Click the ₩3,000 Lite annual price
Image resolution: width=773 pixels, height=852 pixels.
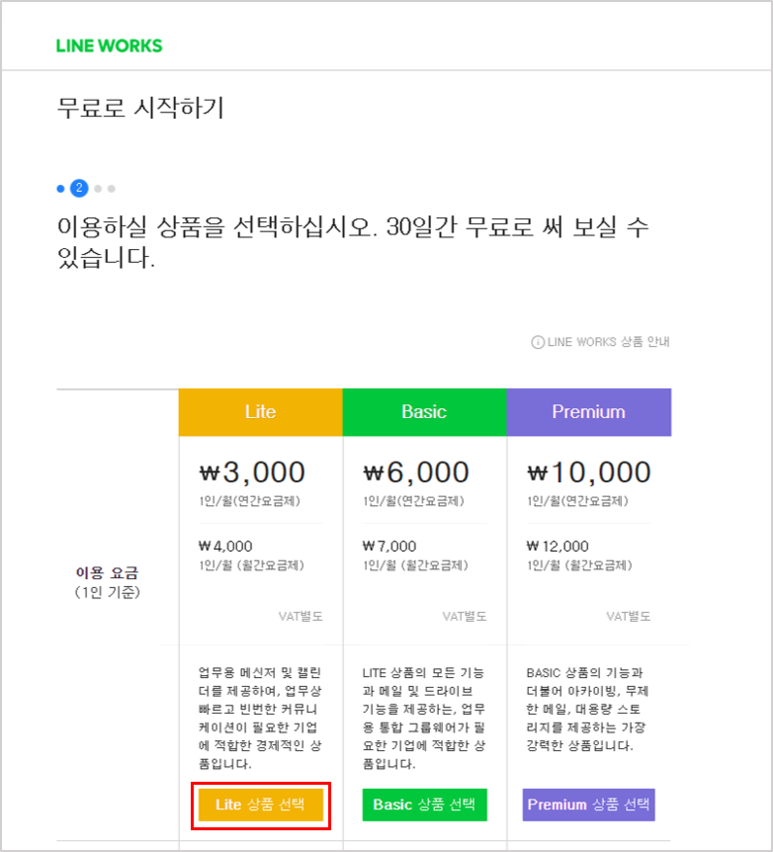(252, 472)
